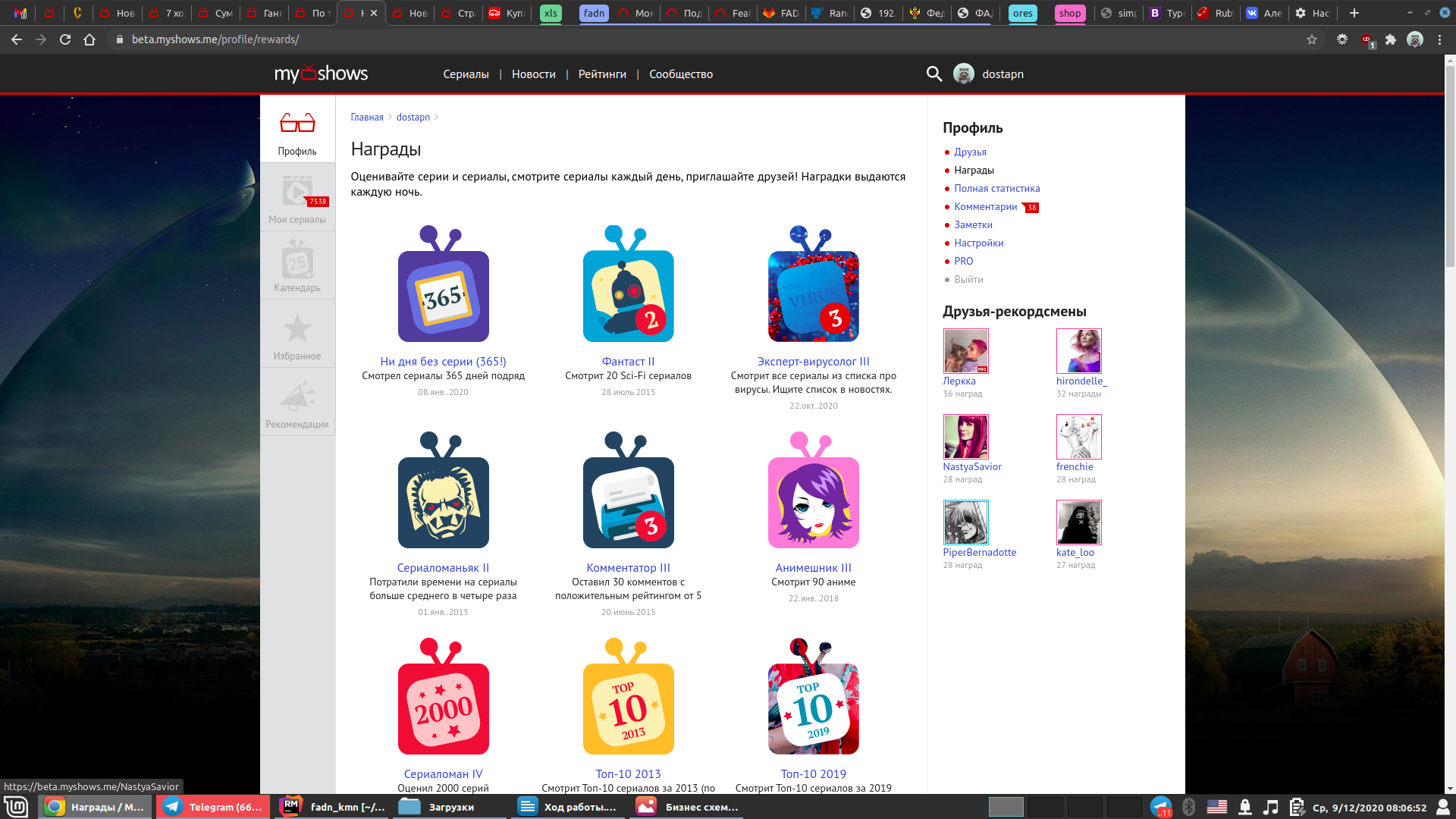
Task: Open the Сериаломаньяк II badge
Action: 444,491
